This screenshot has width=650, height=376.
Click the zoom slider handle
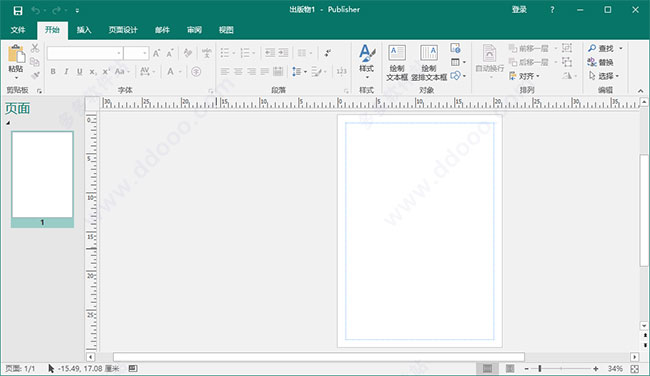[x=540, y=369]
